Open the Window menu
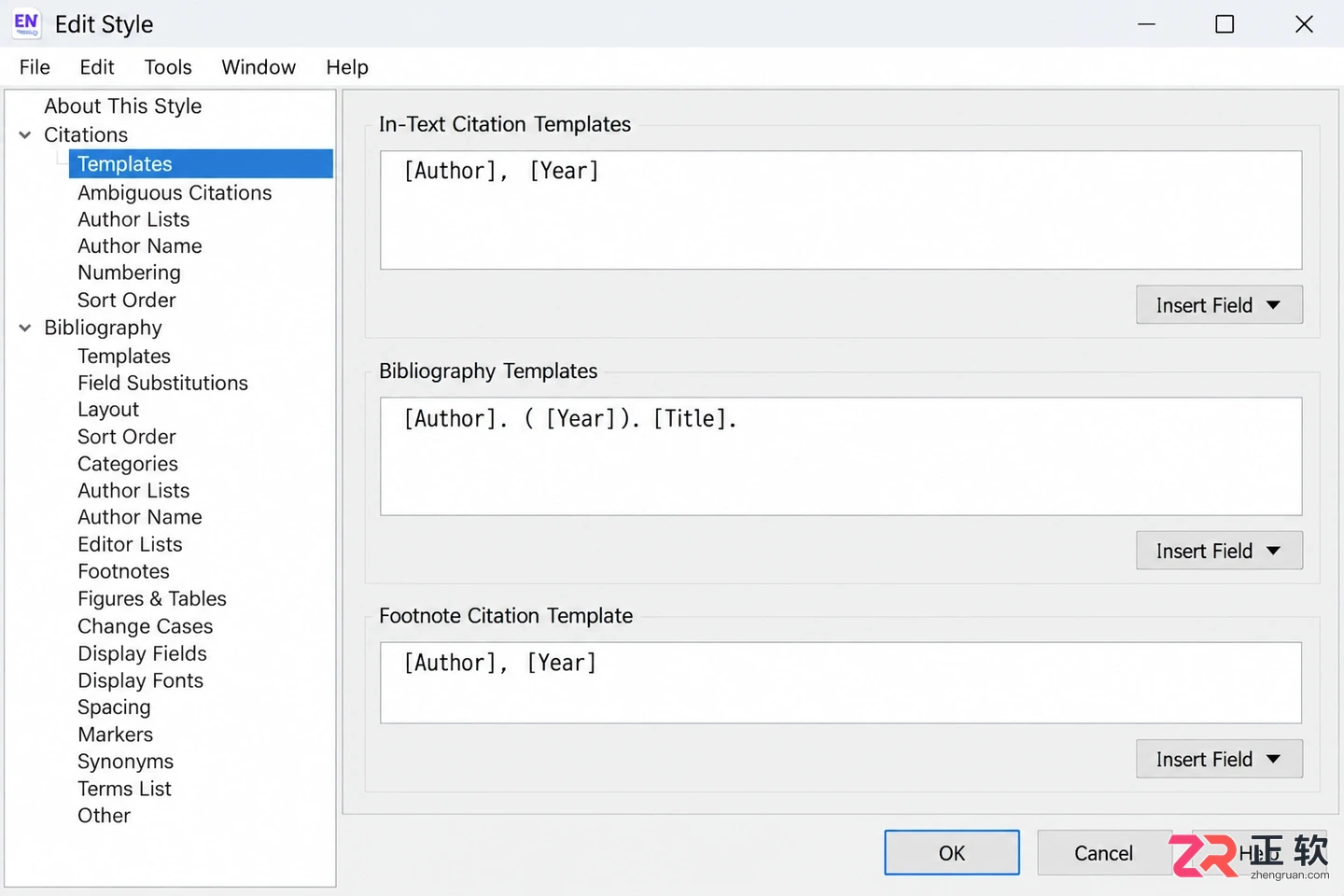This screenshot has width=1344, height=896. pyautogui.click(x=259, y=67)
